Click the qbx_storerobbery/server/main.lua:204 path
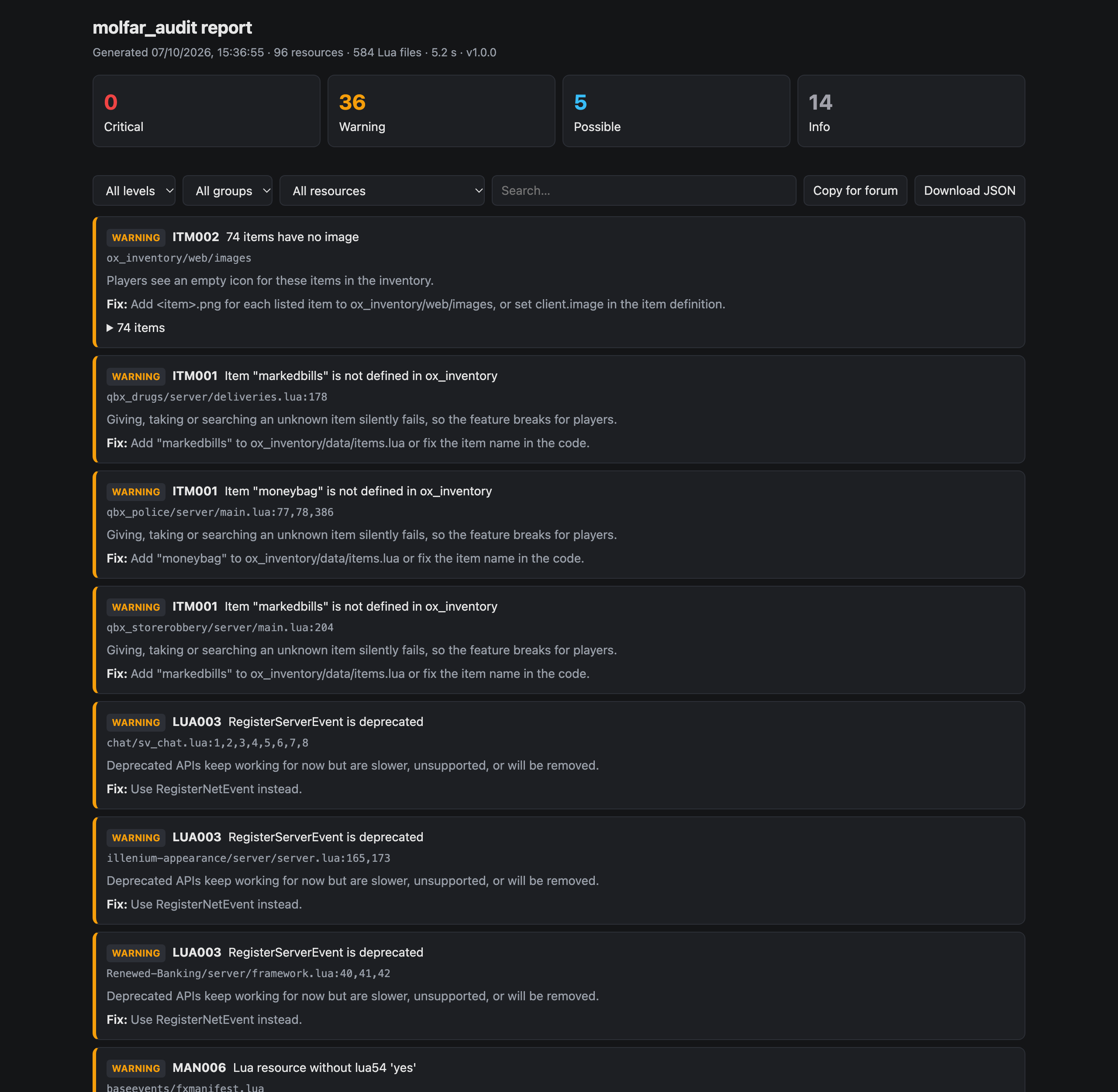The height and width of the screenshot is (1092, 1118). point(220,627)
